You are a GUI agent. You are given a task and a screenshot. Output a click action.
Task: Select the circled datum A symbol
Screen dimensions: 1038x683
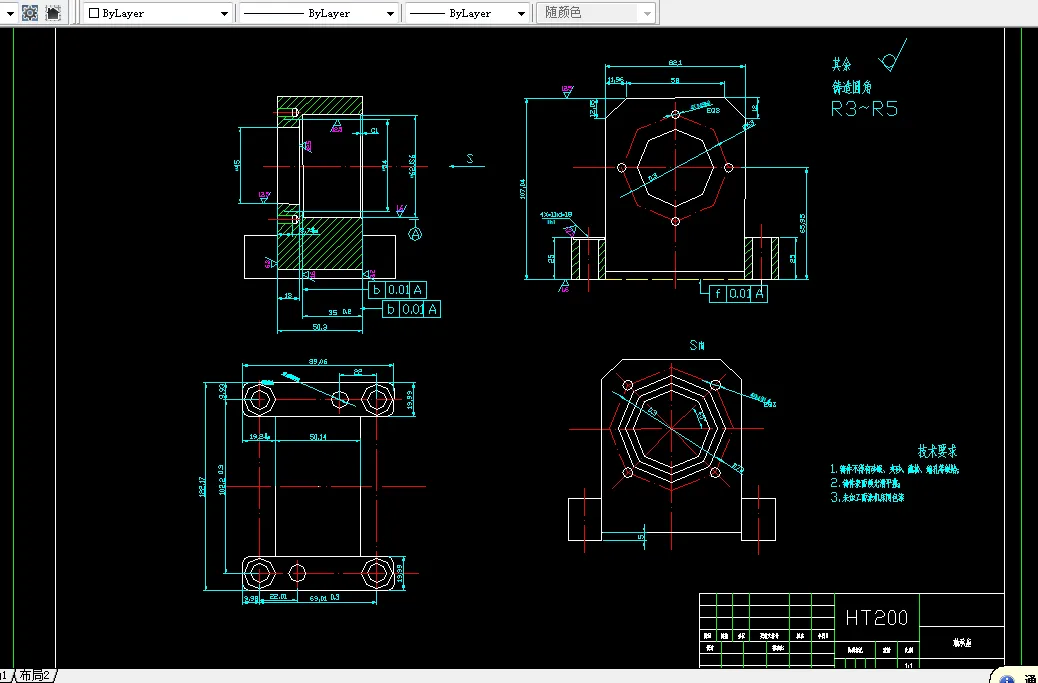(415, 234)
